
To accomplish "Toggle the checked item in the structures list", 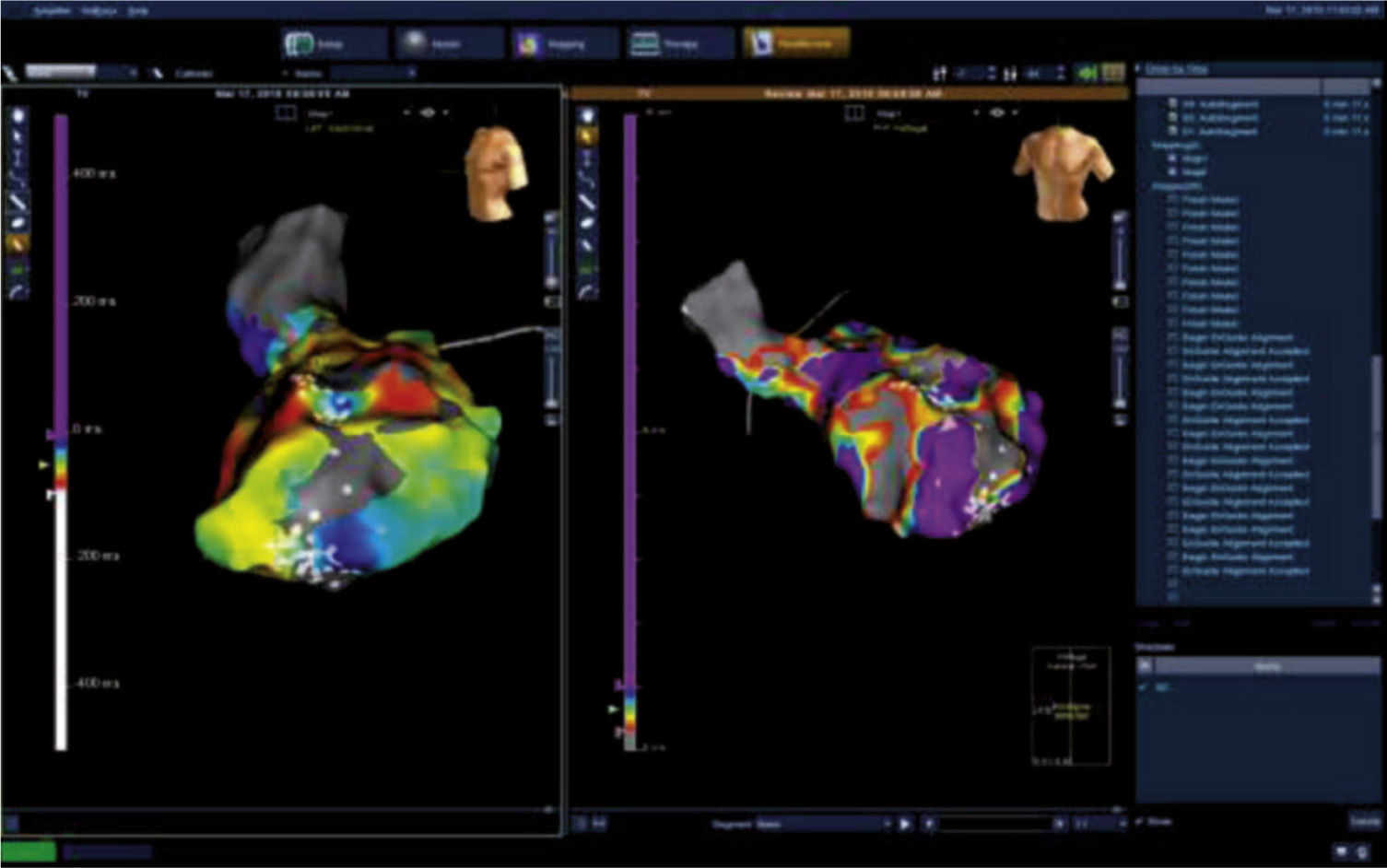I will [1144, 687].
